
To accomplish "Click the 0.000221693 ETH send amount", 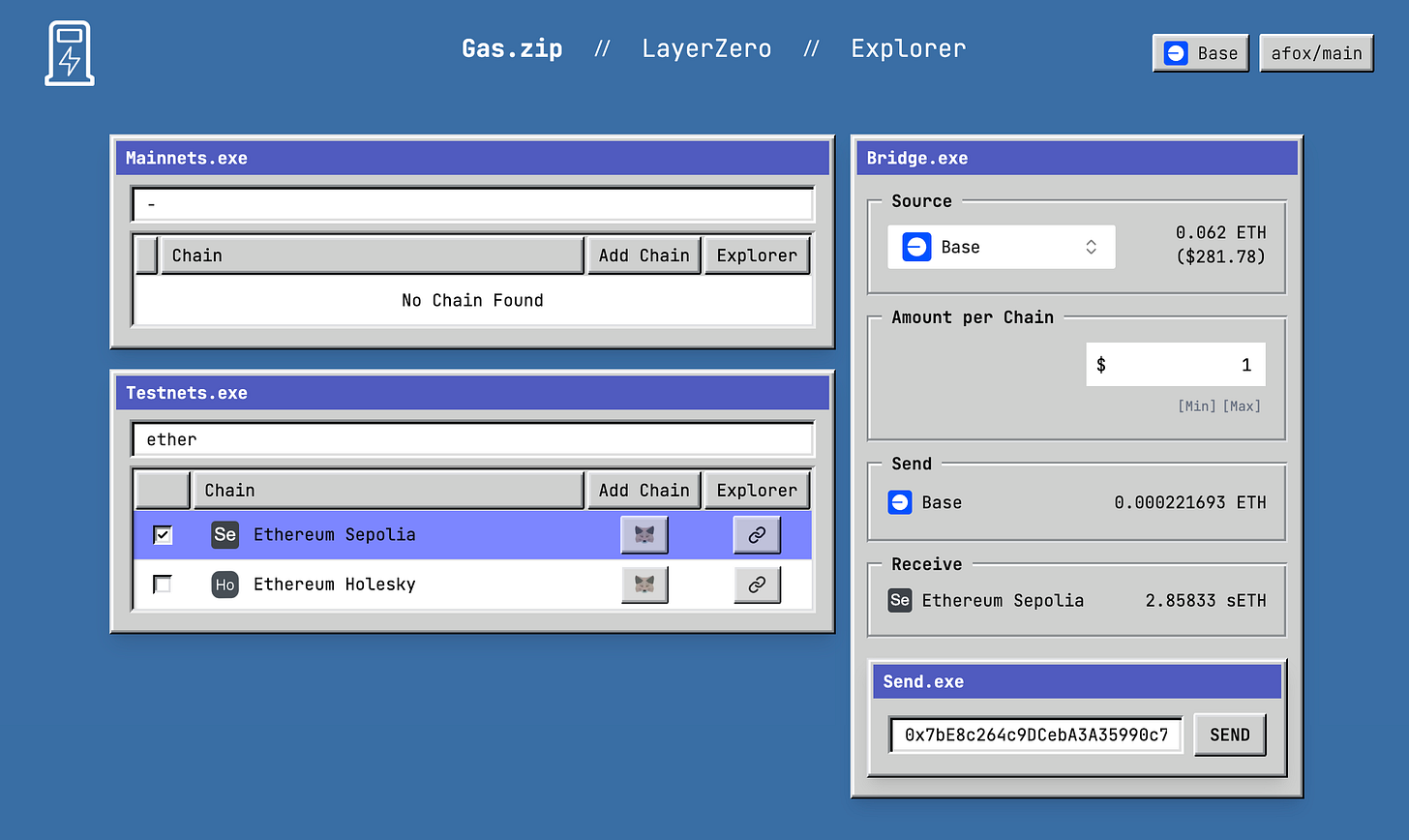I will coord(1190,502).
